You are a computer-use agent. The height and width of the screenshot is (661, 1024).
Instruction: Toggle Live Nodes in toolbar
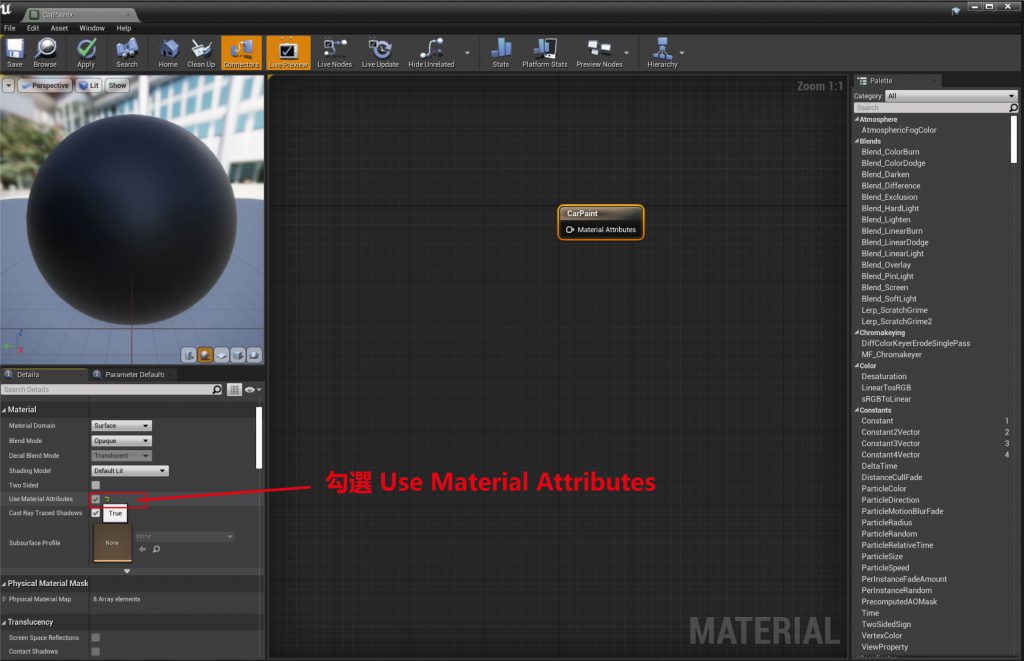[334, 52]
